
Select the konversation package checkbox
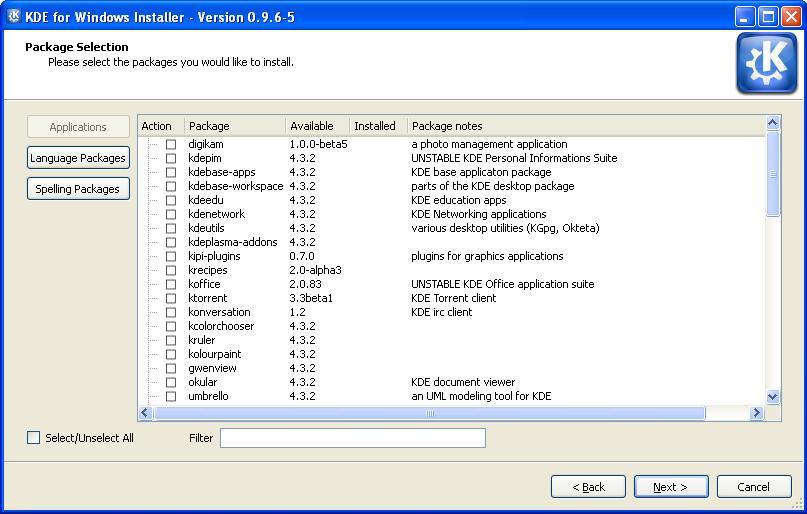171,312
